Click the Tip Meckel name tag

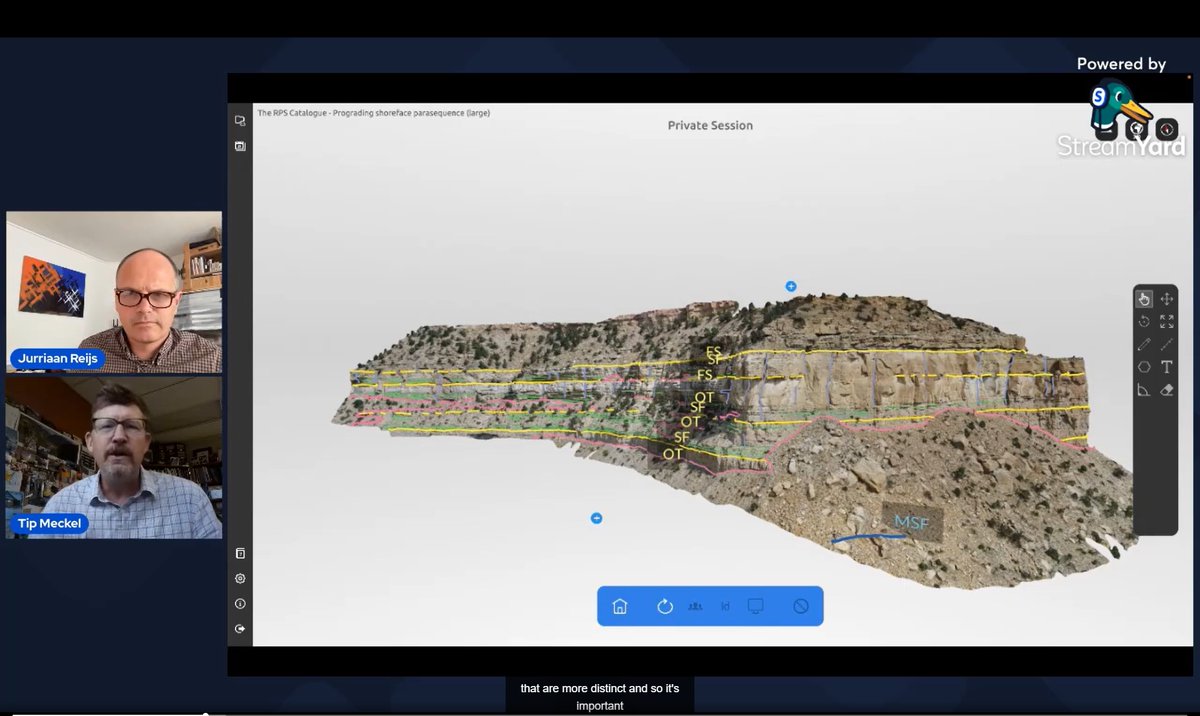48,523
